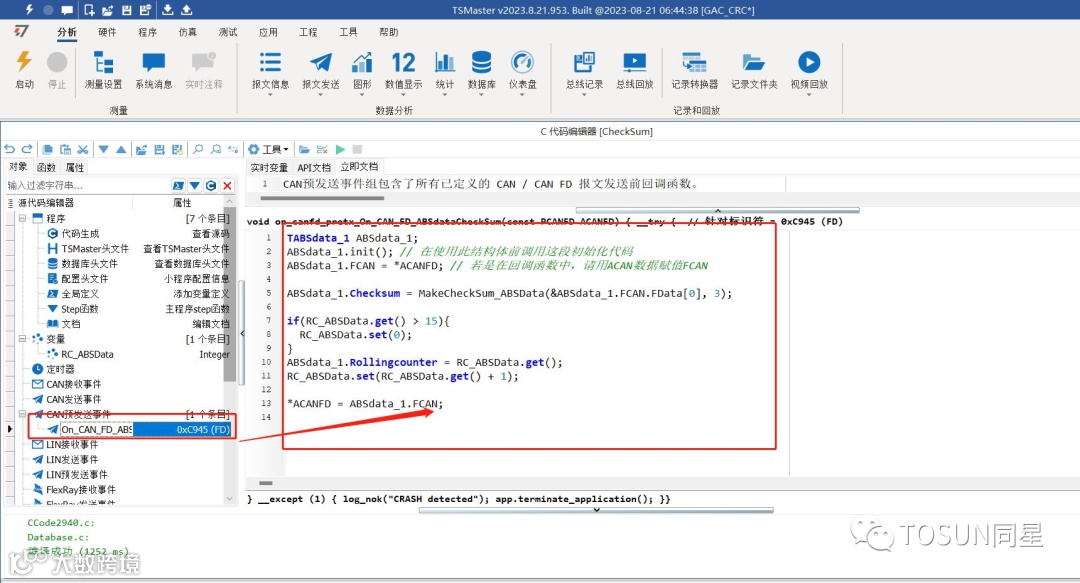Click the object tree vertical scrollbar
This screenshot has width=1080, height=583.
[x=229, y=294]
